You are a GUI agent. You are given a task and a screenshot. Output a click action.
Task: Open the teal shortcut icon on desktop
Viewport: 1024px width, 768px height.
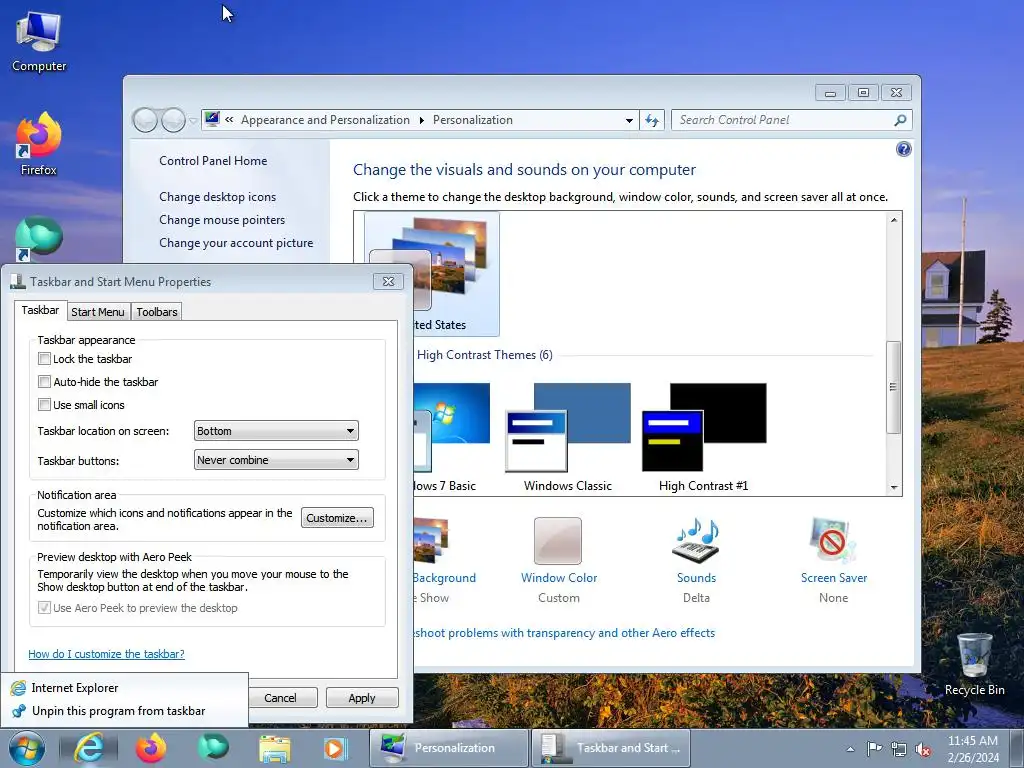39,238
